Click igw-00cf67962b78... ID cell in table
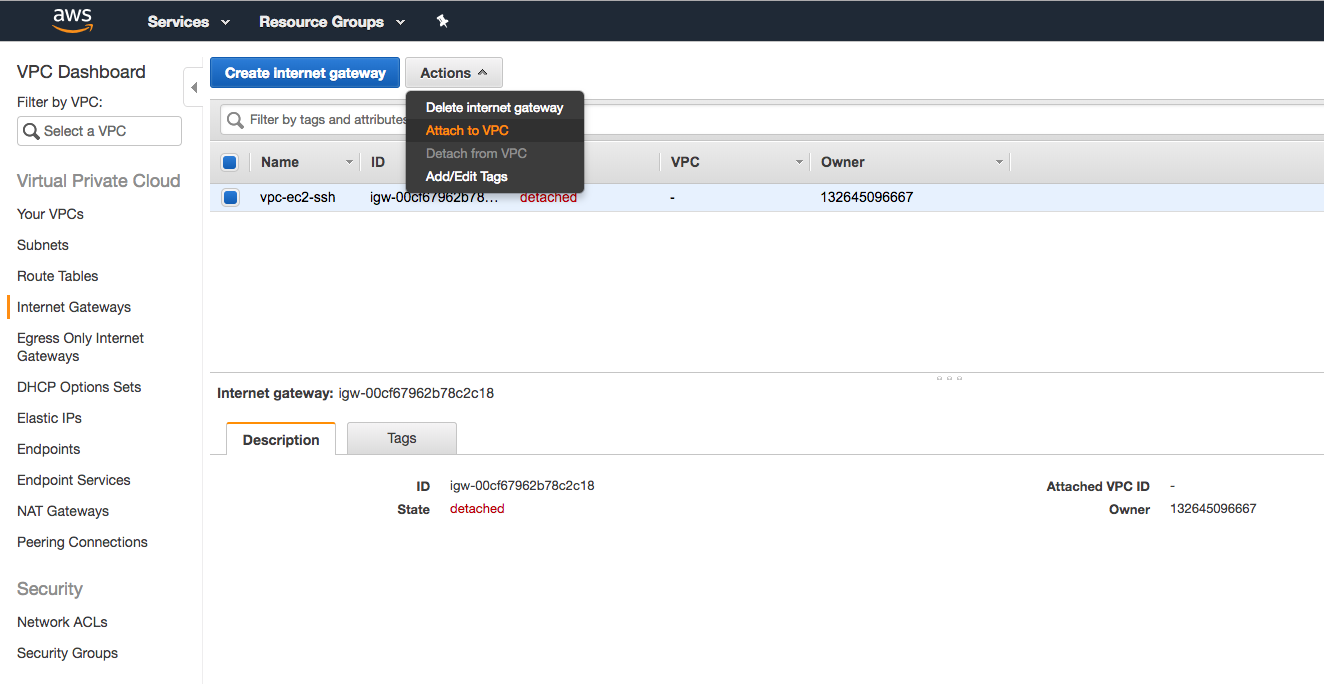This screenshot has height=684, width=1324. [434, 197]
